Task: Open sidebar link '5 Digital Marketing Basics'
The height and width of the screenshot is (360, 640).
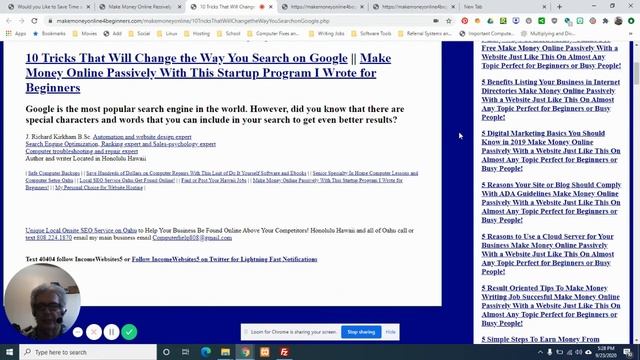Action: click(551, 151)
